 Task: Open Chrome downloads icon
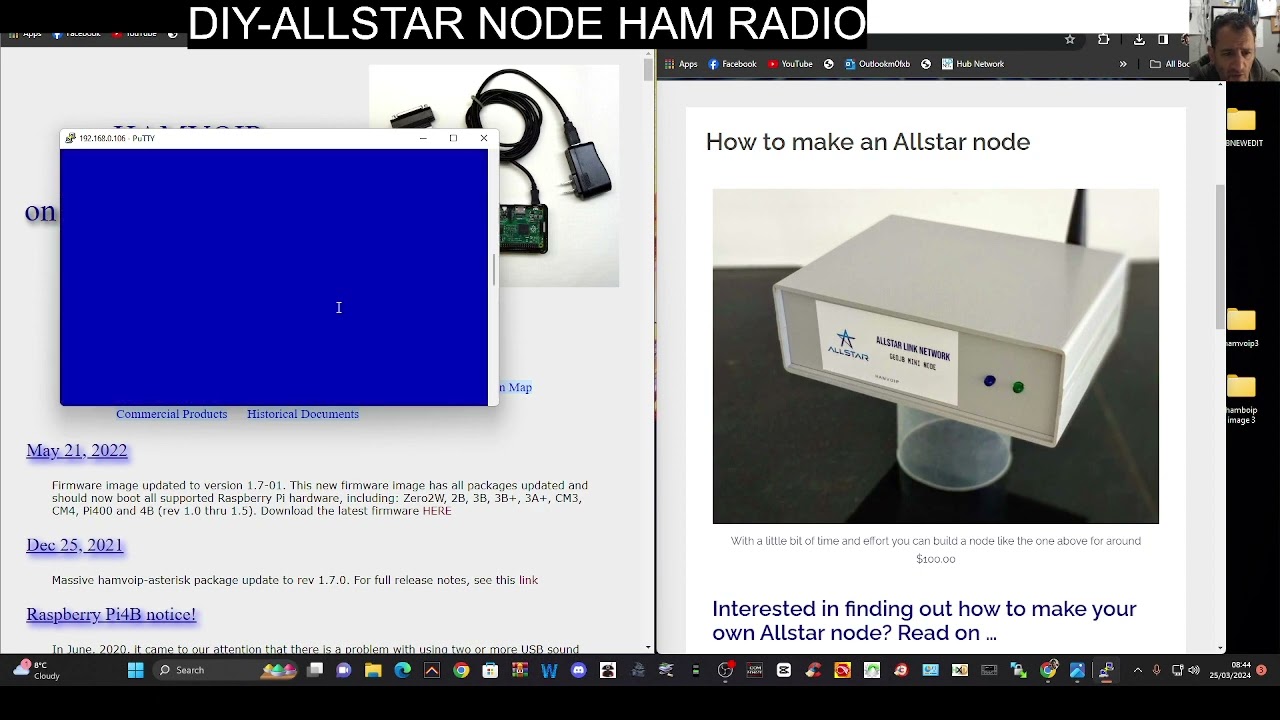1139,39
